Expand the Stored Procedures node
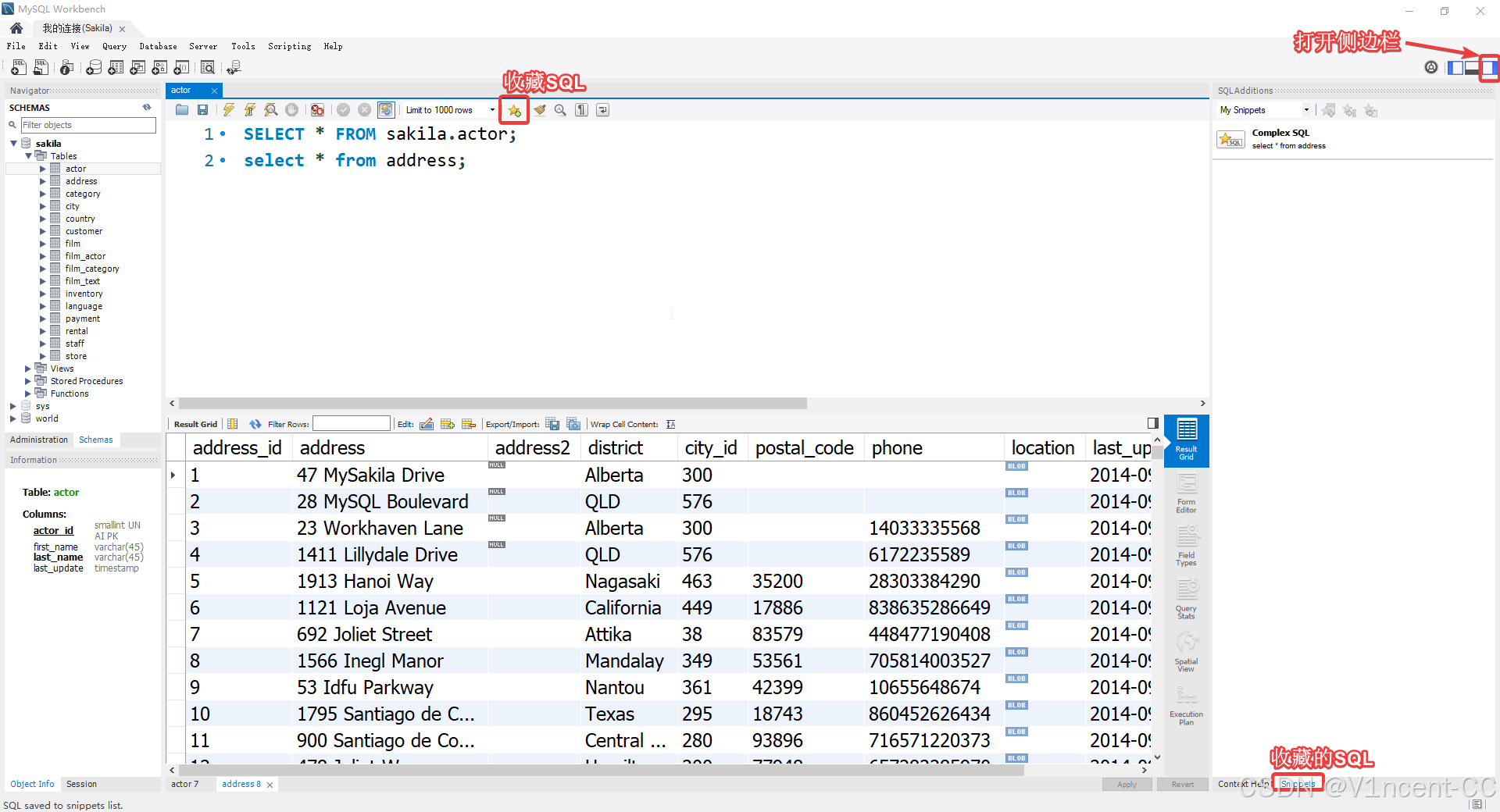 28,381
